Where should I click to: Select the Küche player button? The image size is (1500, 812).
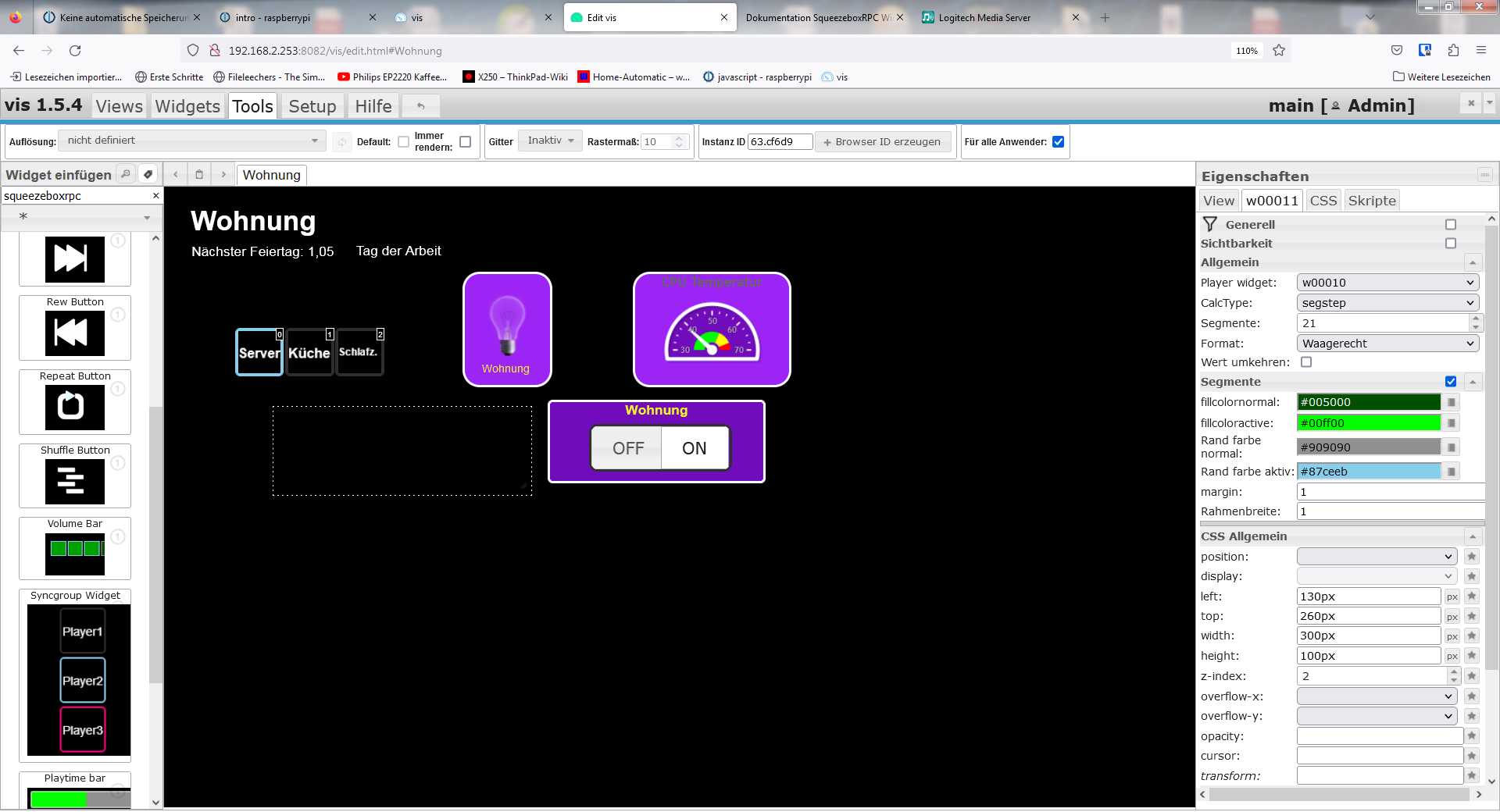309,352
